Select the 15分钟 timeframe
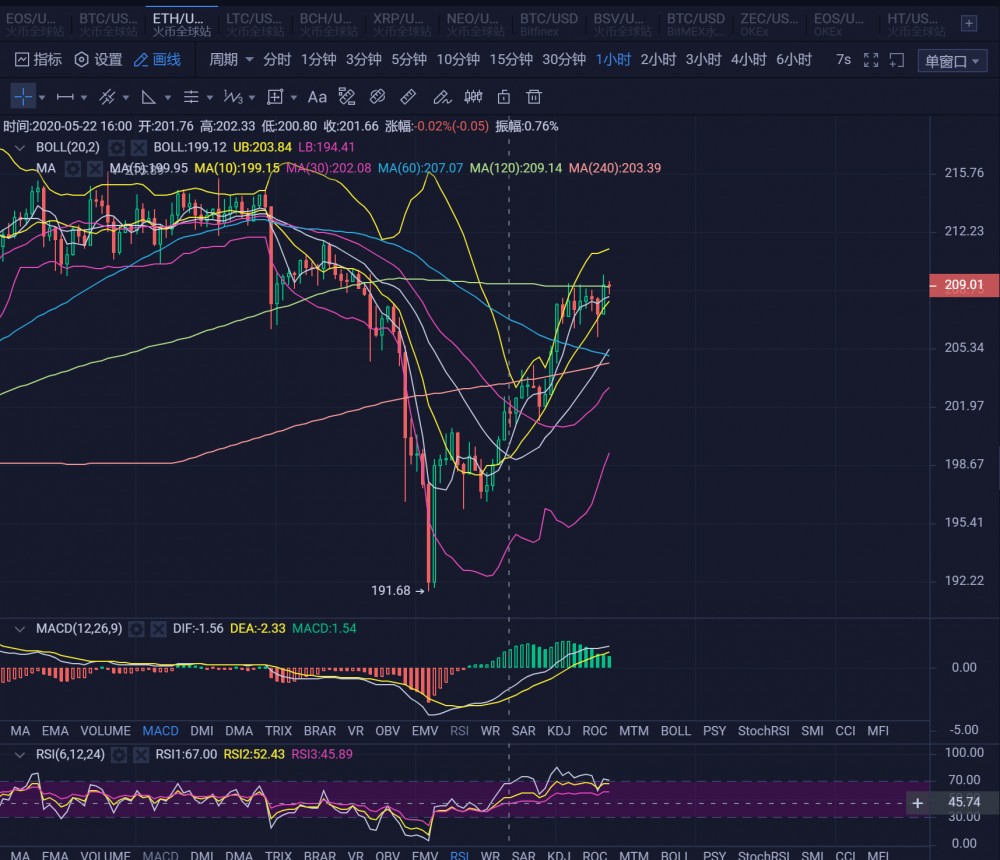This screenshot has height=860, width=1000. click(510, 60)
